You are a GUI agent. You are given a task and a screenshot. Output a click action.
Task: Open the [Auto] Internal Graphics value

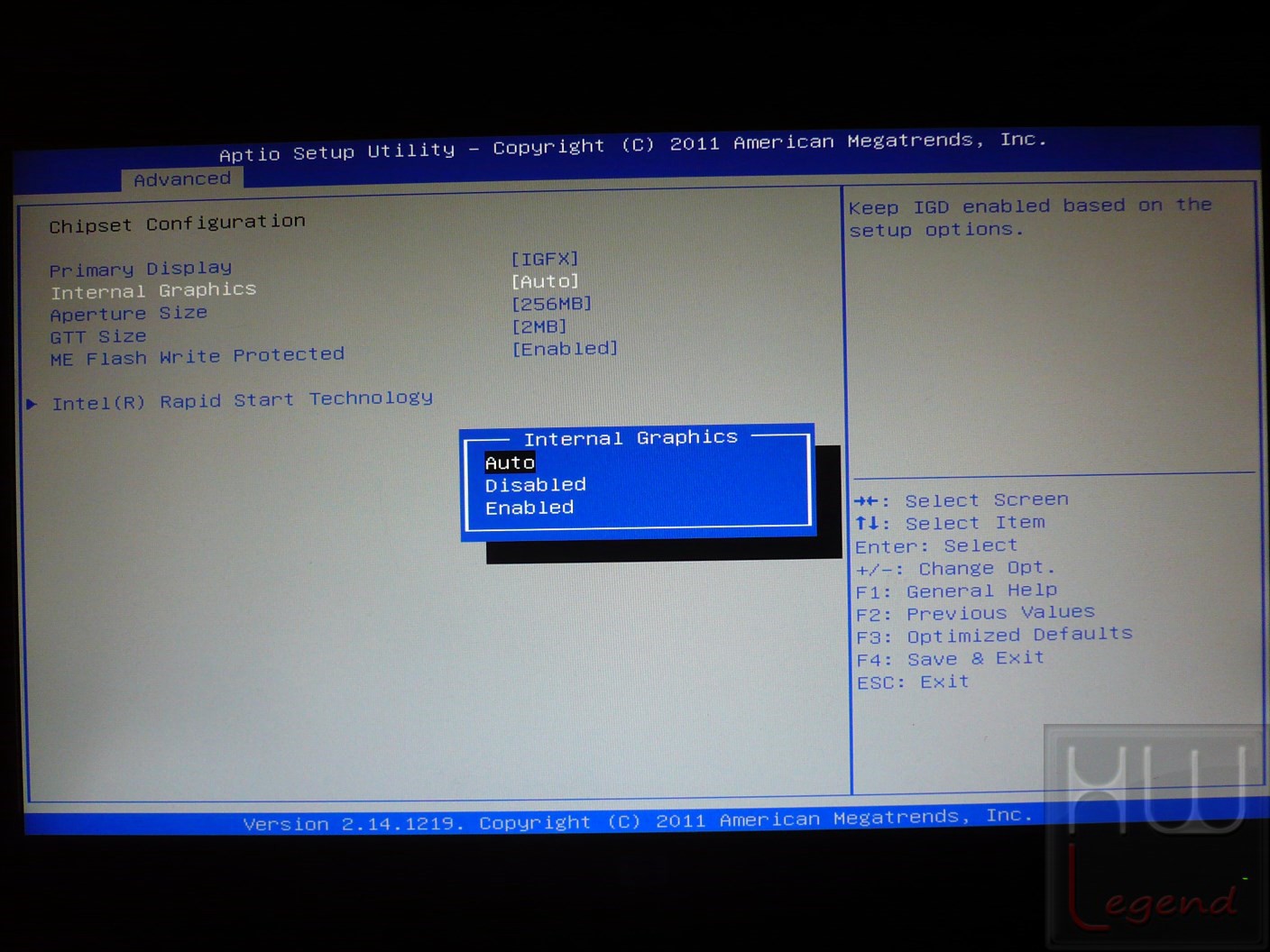545,281
